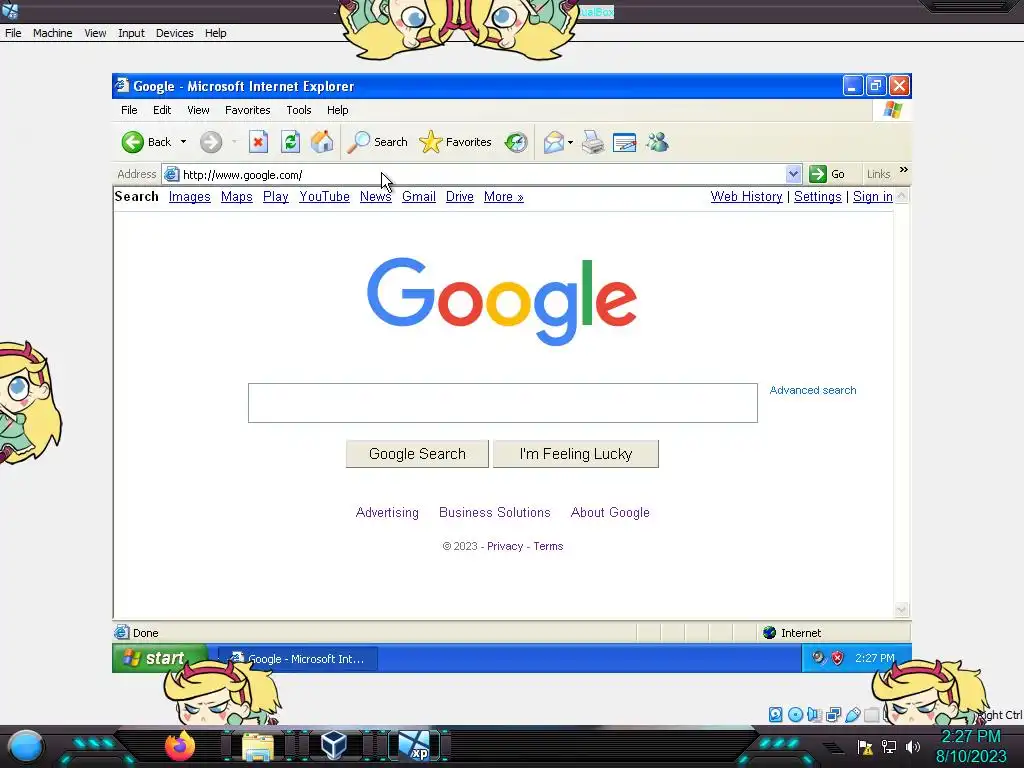The height and width of the screenshot is (768, 1024).
Task: Click the I'm Feeling Lucky button
Action: click(576, 454)
